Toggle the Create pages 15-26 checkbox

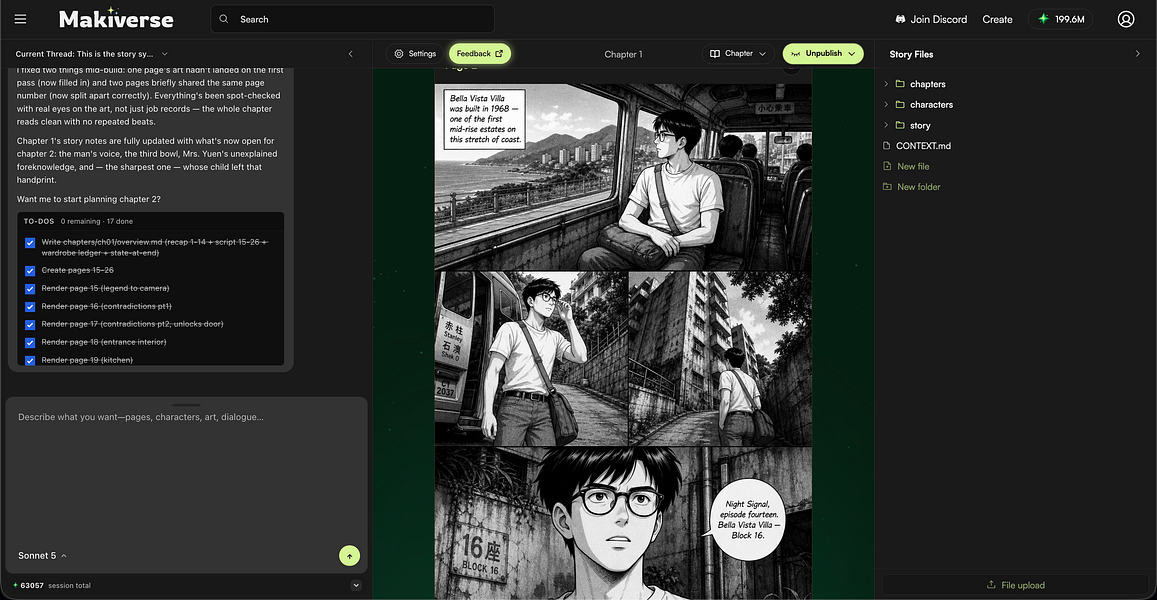click(x=30, y=271)
